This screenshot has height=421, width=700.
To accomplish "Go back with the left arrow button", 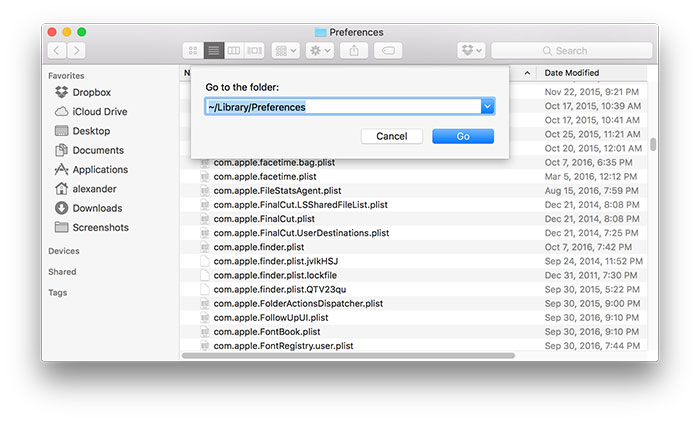I will [57, 50].
